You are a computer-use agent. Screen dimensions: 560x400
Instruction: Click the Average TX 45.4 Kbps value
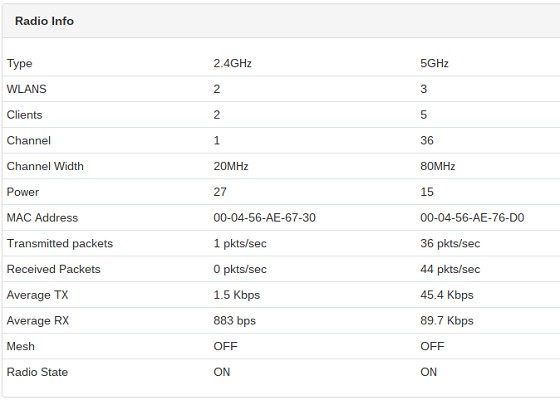[447, 295]
